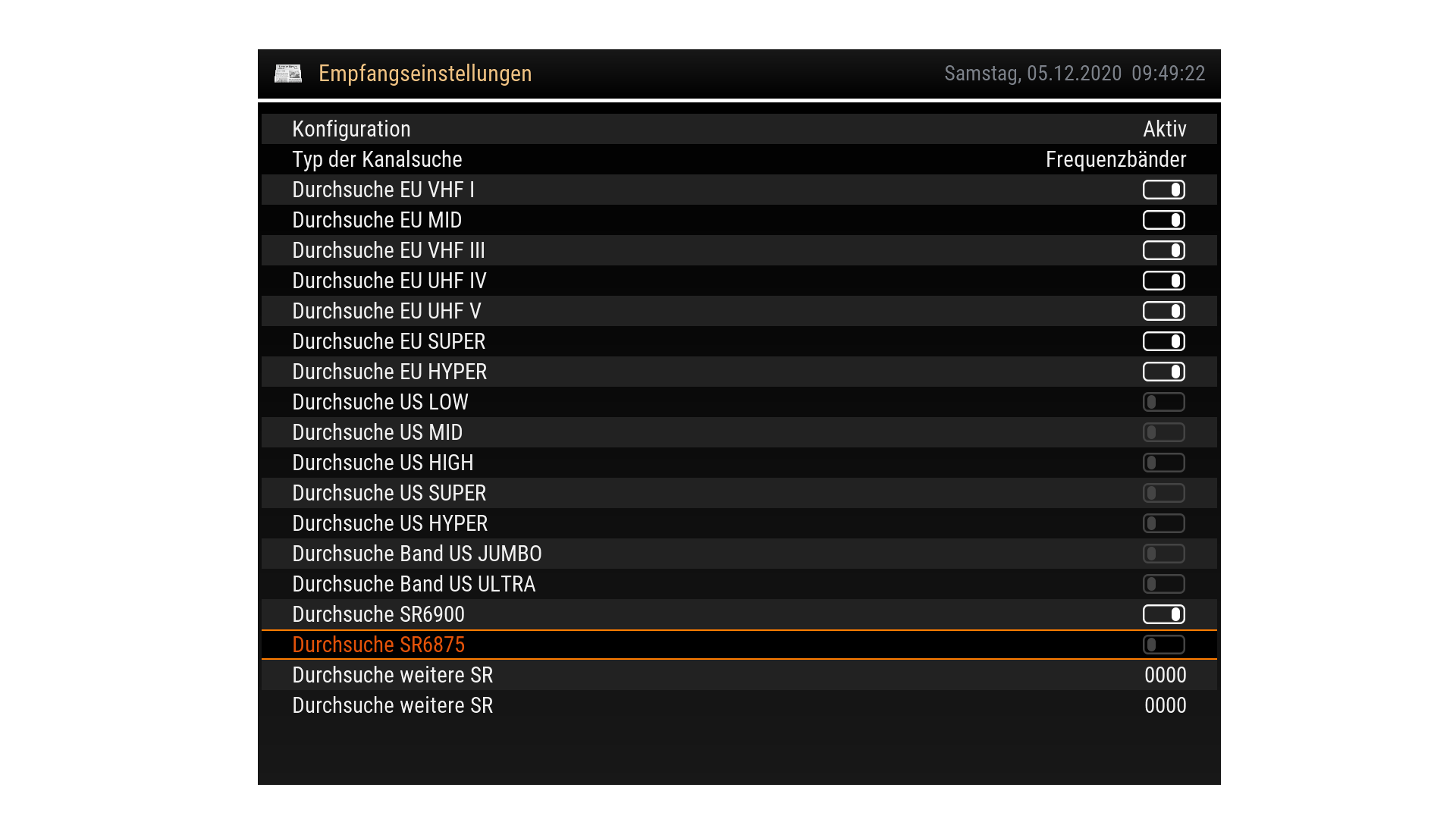Enable Durchsuche Band US JUMBO toggle
This screenshot has height=819, width=1456.
1163,554
